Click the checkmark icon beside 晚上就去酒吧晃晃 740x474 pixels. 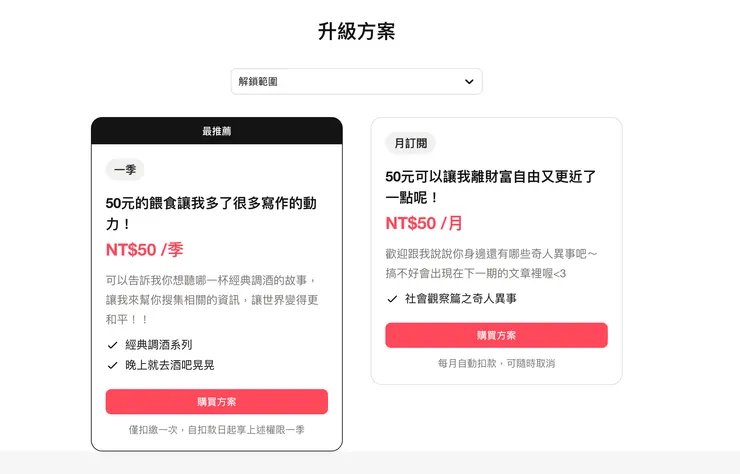[x=112, y=365]
